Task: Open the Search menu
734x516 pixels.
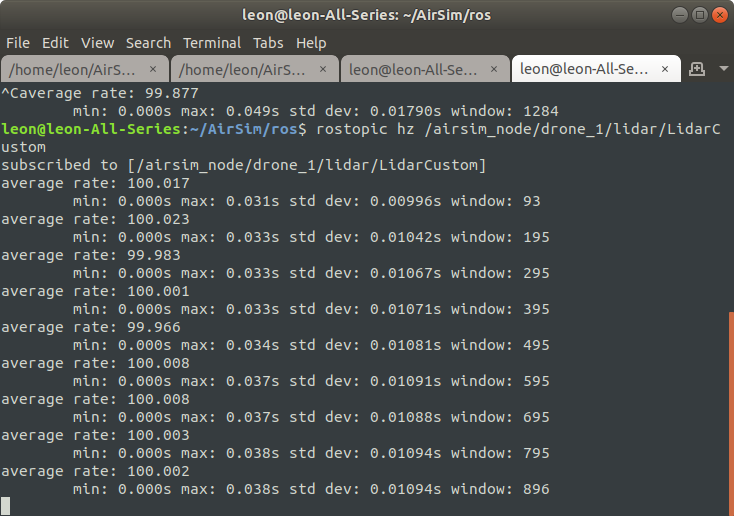Action: tap(148, 43)
